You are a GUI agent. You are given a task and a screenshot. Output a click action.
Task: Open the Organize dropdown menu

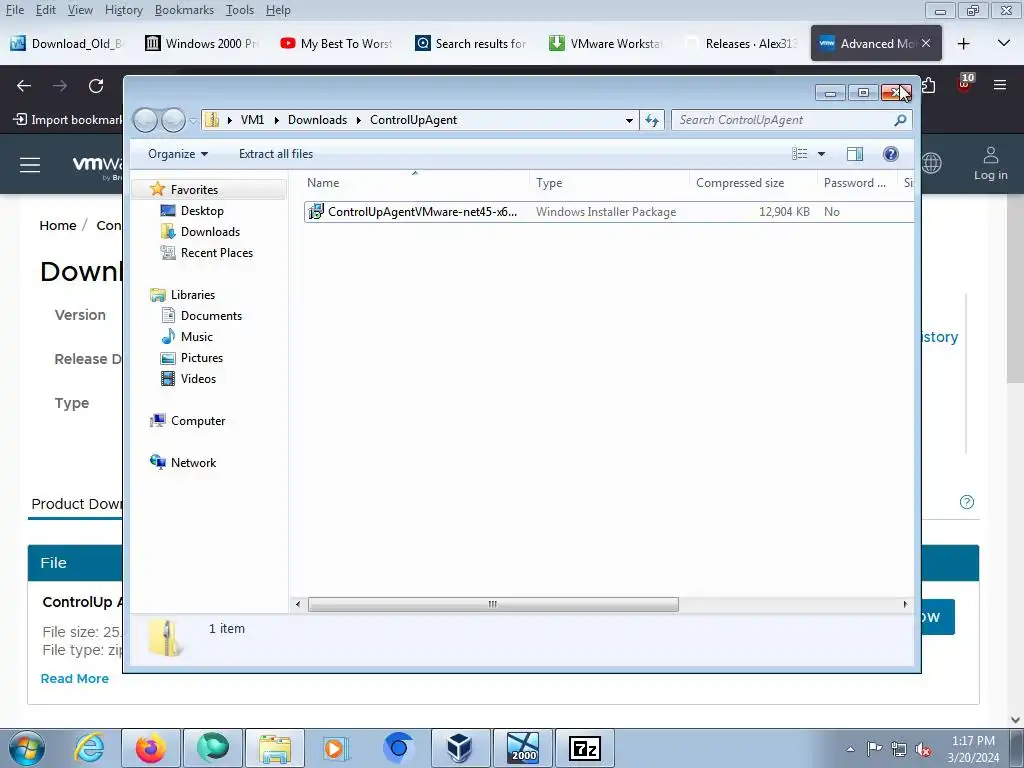coord(178,154)
